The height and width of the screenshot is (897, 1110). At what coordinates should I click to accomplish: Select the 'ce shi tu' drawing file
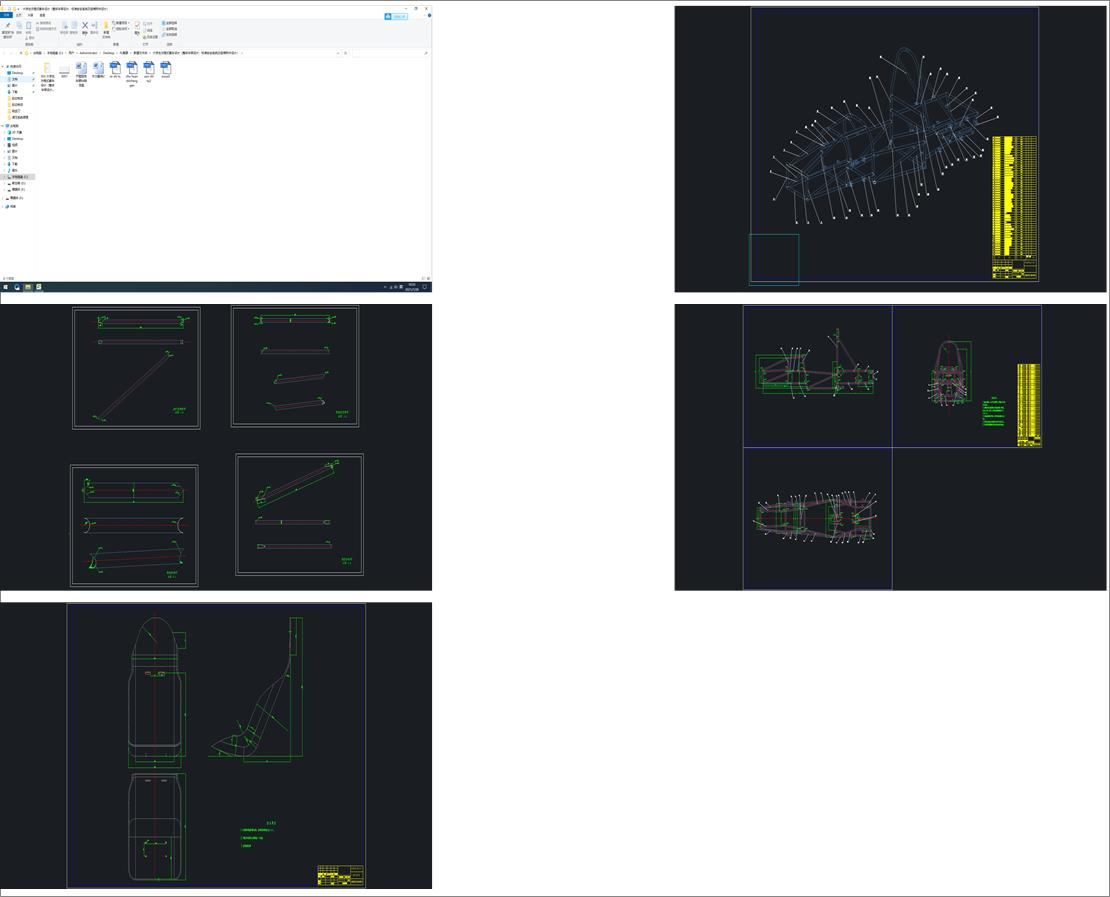(115, 69)
